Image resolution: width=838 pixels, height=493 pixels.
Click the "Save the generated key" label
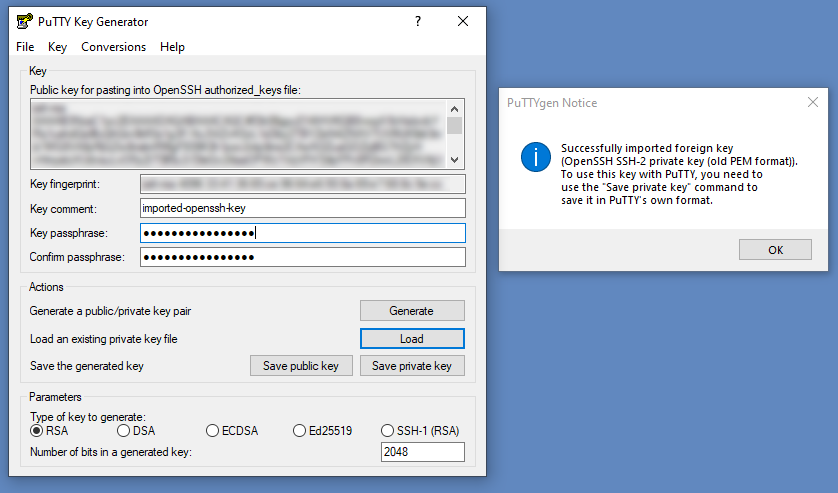coord(87,366)
